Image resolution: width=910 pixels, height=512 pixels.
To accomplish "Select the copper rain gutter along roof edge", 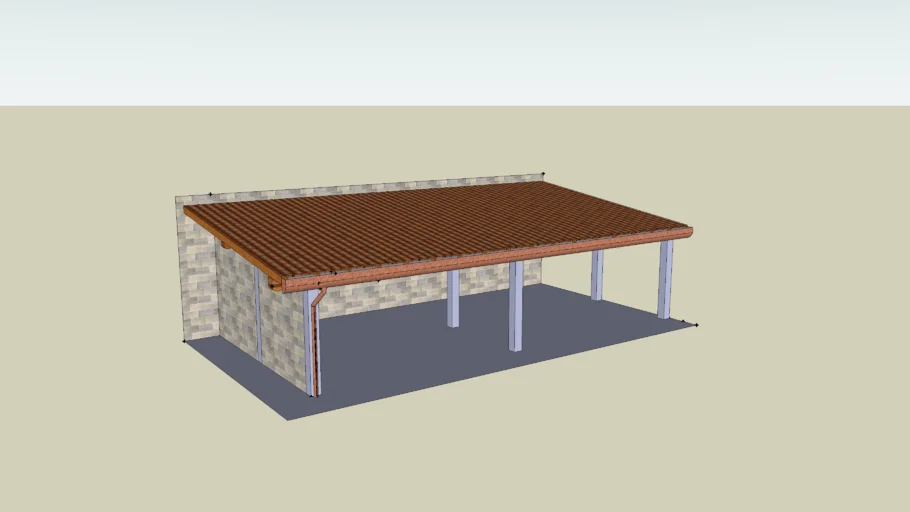I will pos(488,259).
